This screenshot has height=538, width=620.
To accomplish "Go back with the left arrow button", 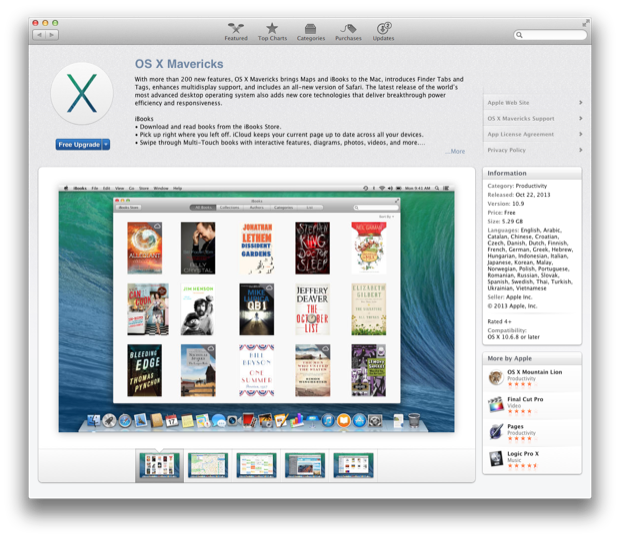I will [x=39, y=35].
